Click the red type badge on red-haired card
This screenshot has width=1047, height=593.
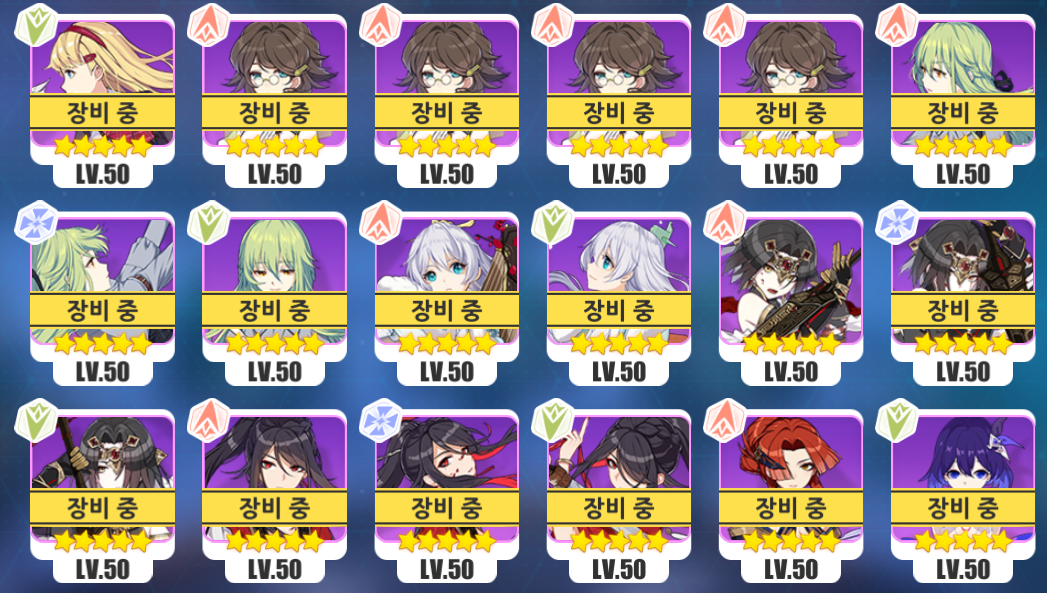pos(724,419)
